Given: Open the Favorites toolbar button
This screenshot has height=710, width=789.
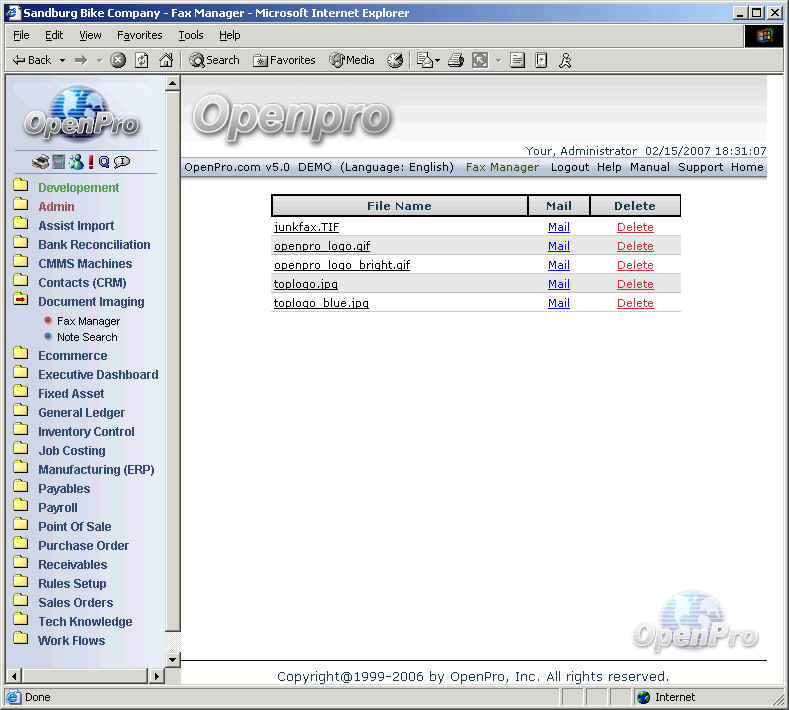Looking at the screenshot, I should (x=284, y=60).
